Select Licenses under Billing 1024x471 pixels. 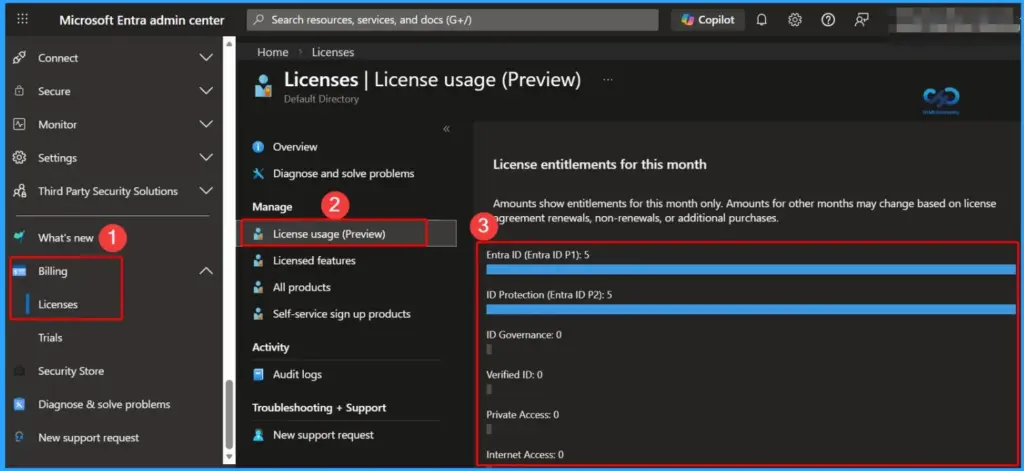click(x=57, y=304)
